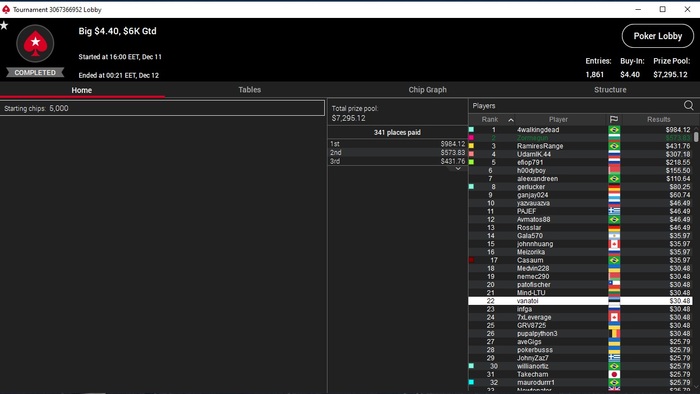Select player JohnyZaz7
Image resolution: width=700 pixels, height=394 pixels.
pyautogui.click(x=533, y=358)
